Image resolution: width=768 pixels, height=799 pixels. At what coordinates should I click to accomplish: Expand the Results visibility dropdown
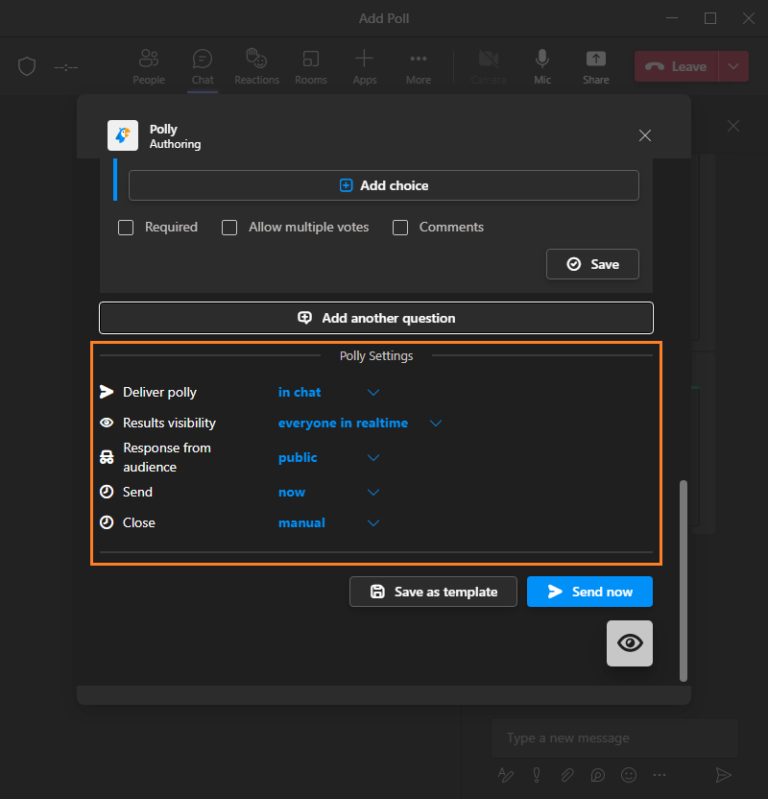[x=436, y=423]
